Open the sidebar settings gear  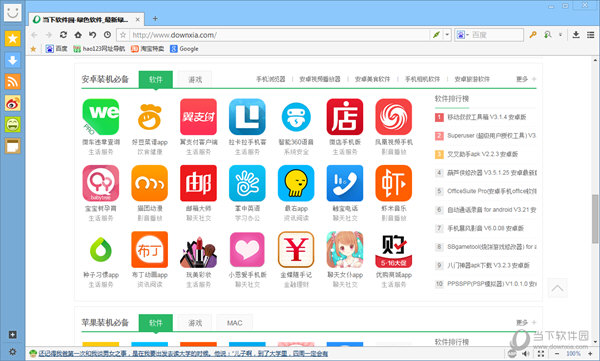13,351
